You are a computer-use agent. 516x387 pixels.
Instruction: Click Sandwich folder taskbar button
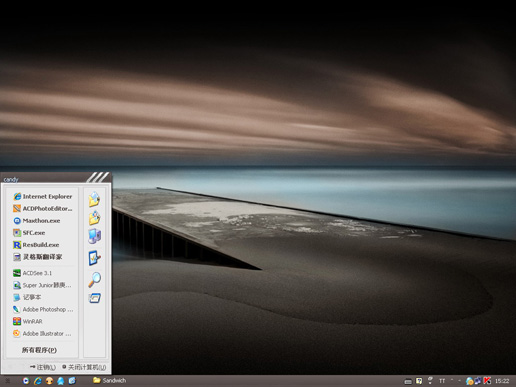(109, 380)
